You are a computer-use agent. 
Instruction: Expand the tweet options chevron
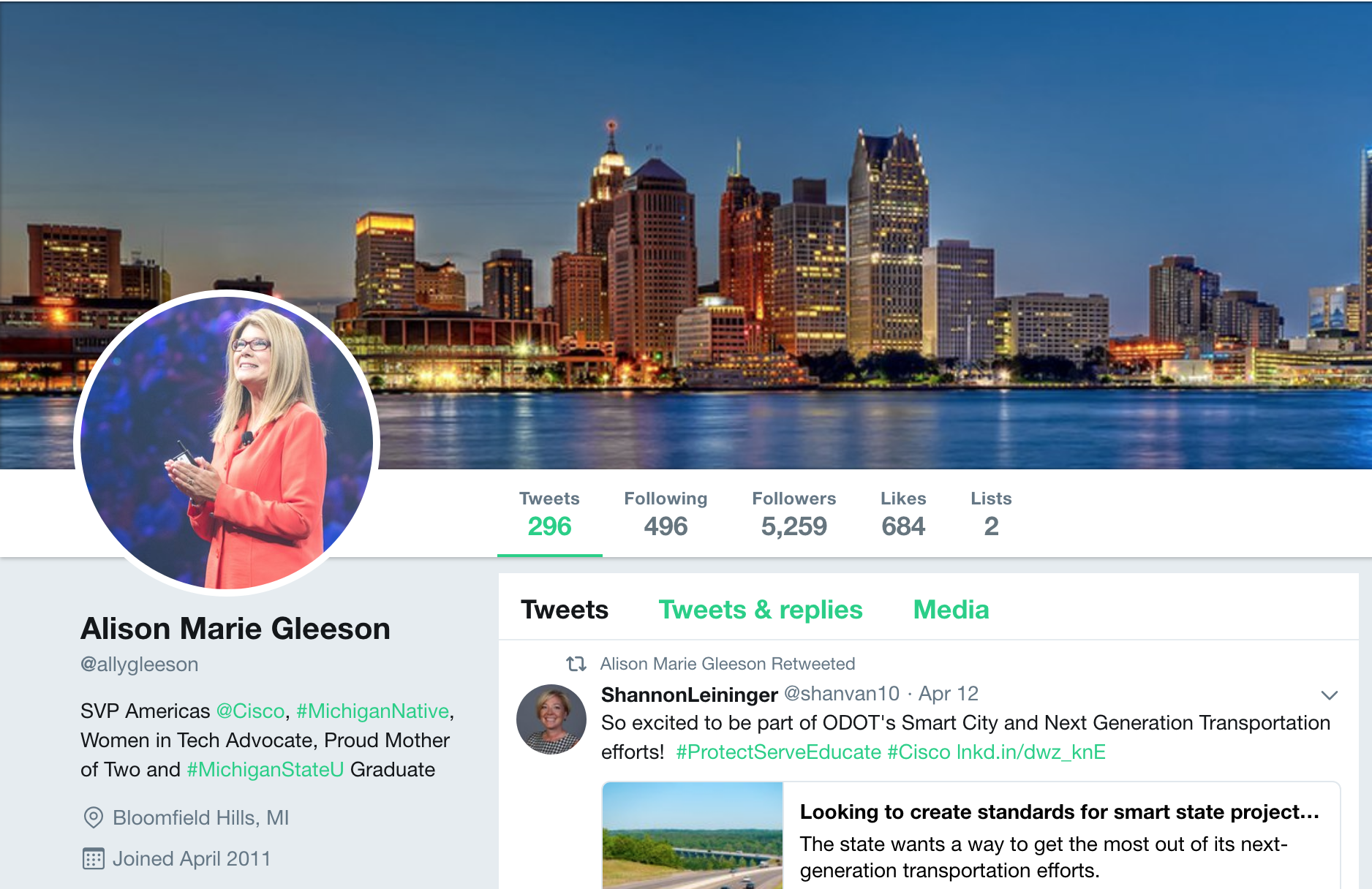coord(1329,695)
